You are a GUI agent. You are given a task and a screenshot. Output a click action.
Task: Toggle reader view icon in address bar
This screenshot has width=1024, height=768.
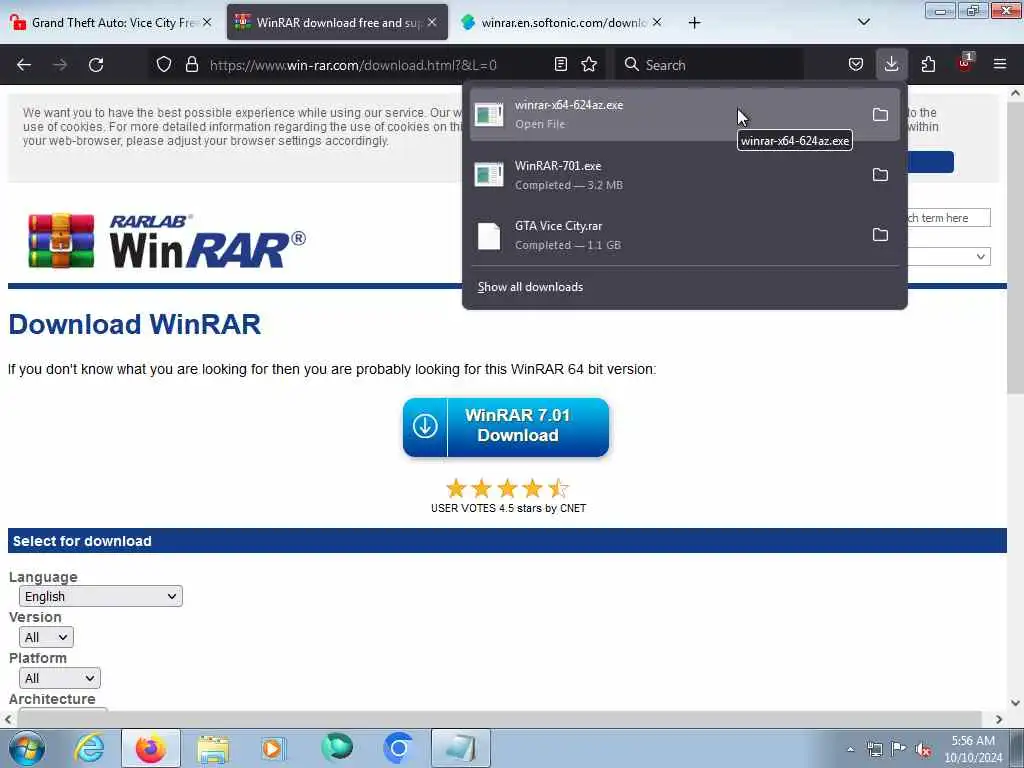[560, 64]
